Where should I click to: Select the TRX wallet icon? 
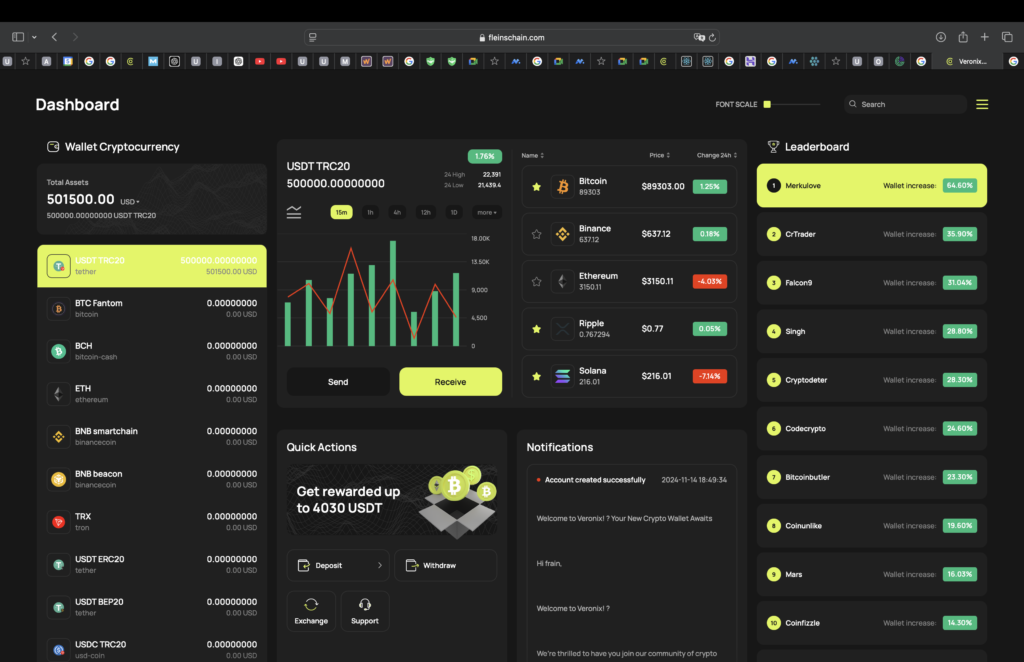coord(59,522)
